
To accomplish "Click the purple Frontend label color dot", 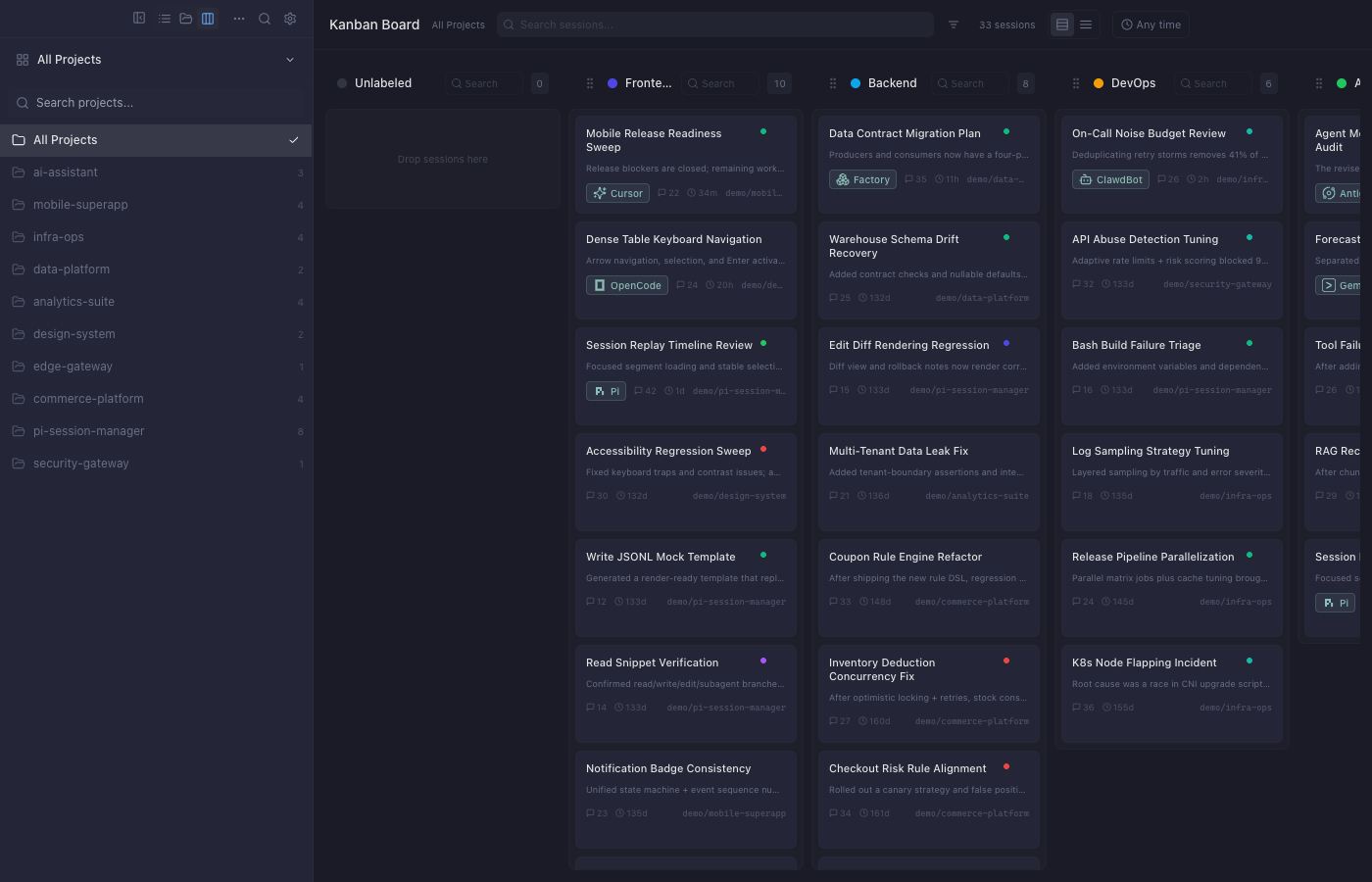I will point(612,83).
